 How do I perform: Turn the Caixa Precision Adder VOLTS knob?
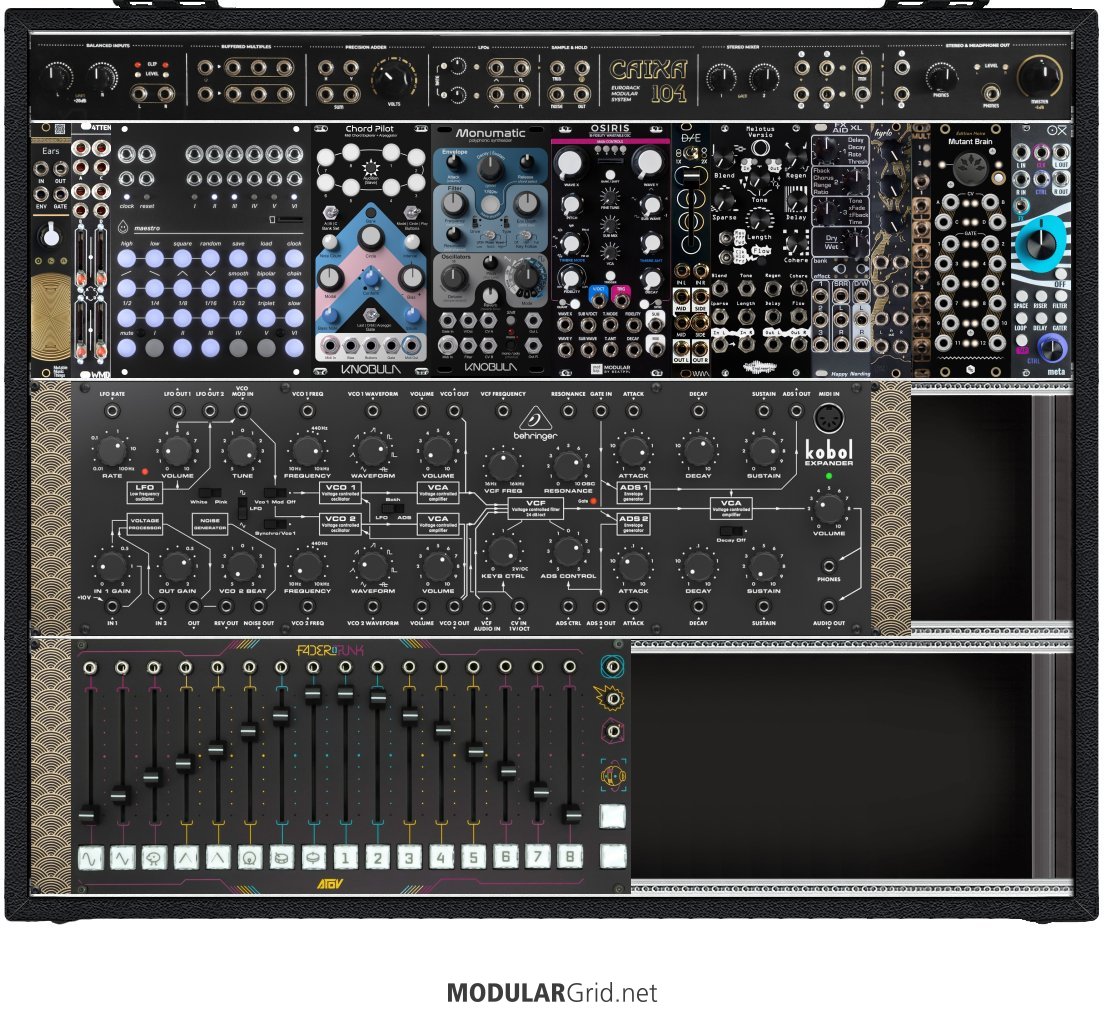click(394, 78)
